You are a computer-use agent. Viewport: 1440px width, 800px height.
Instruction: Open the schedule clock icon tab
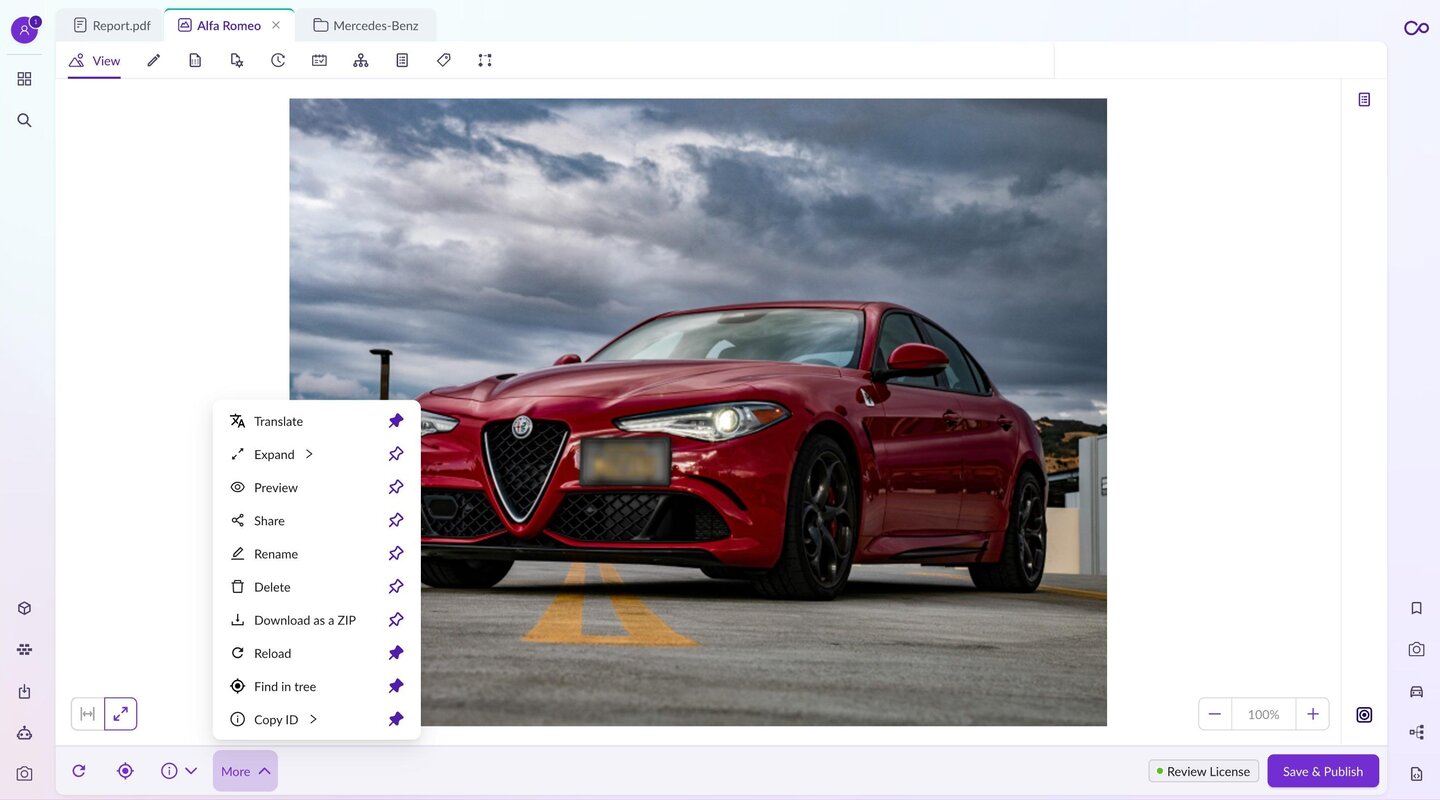278,60
